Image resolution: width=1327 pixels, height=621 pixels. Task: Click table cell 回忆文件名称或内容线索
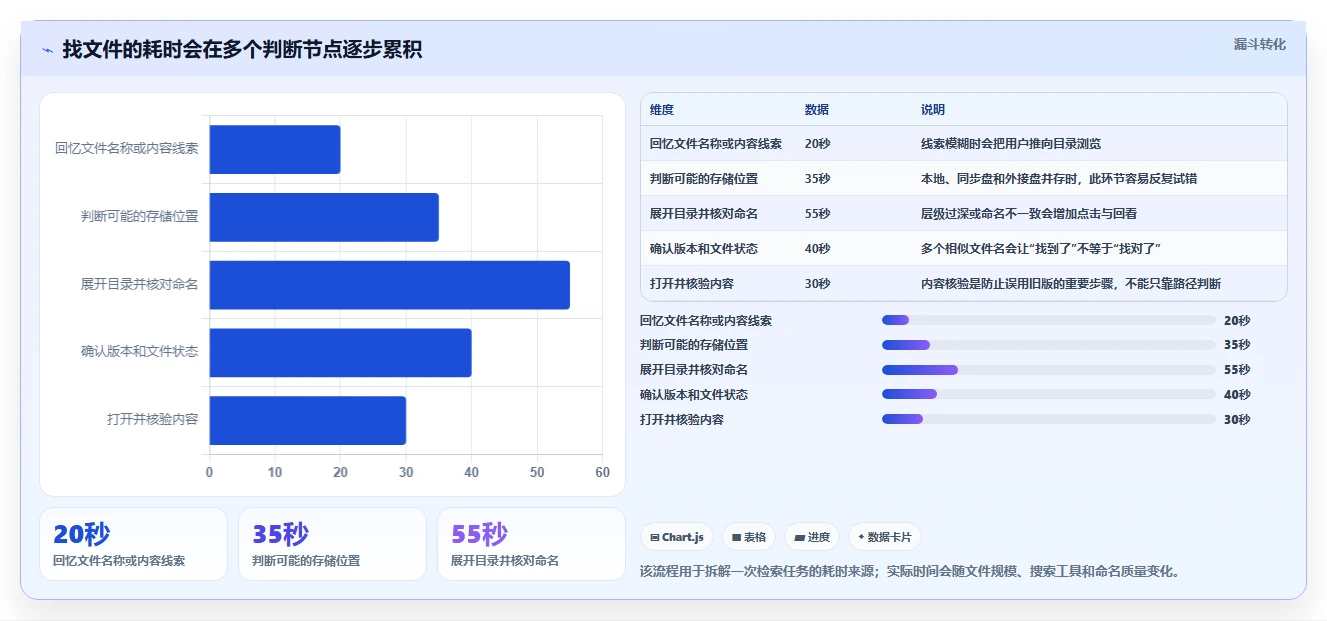click(715, 144)
